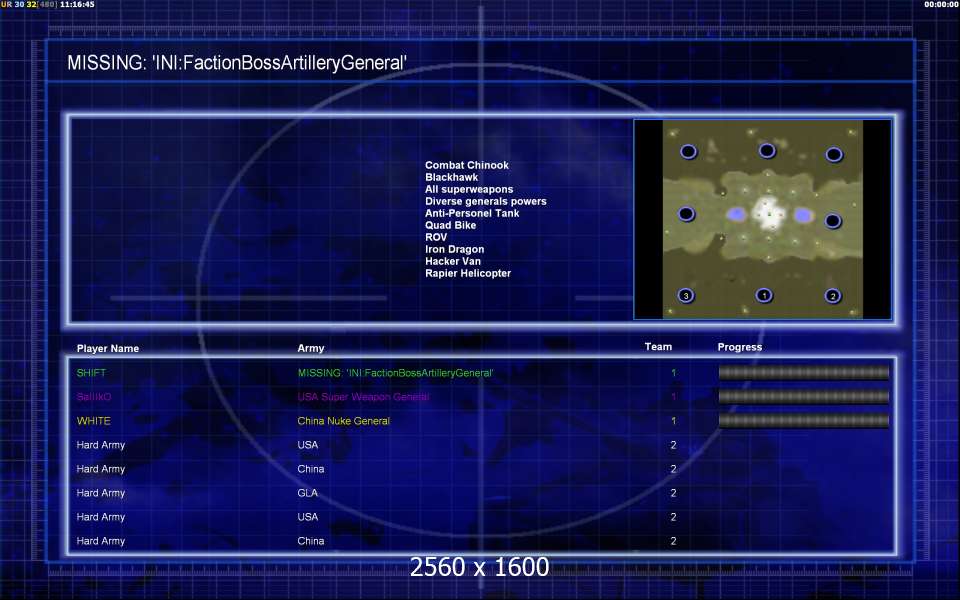Click WHITE player's loading progress bar
Viewport: 960px width, 600px height.
(803, 421)
